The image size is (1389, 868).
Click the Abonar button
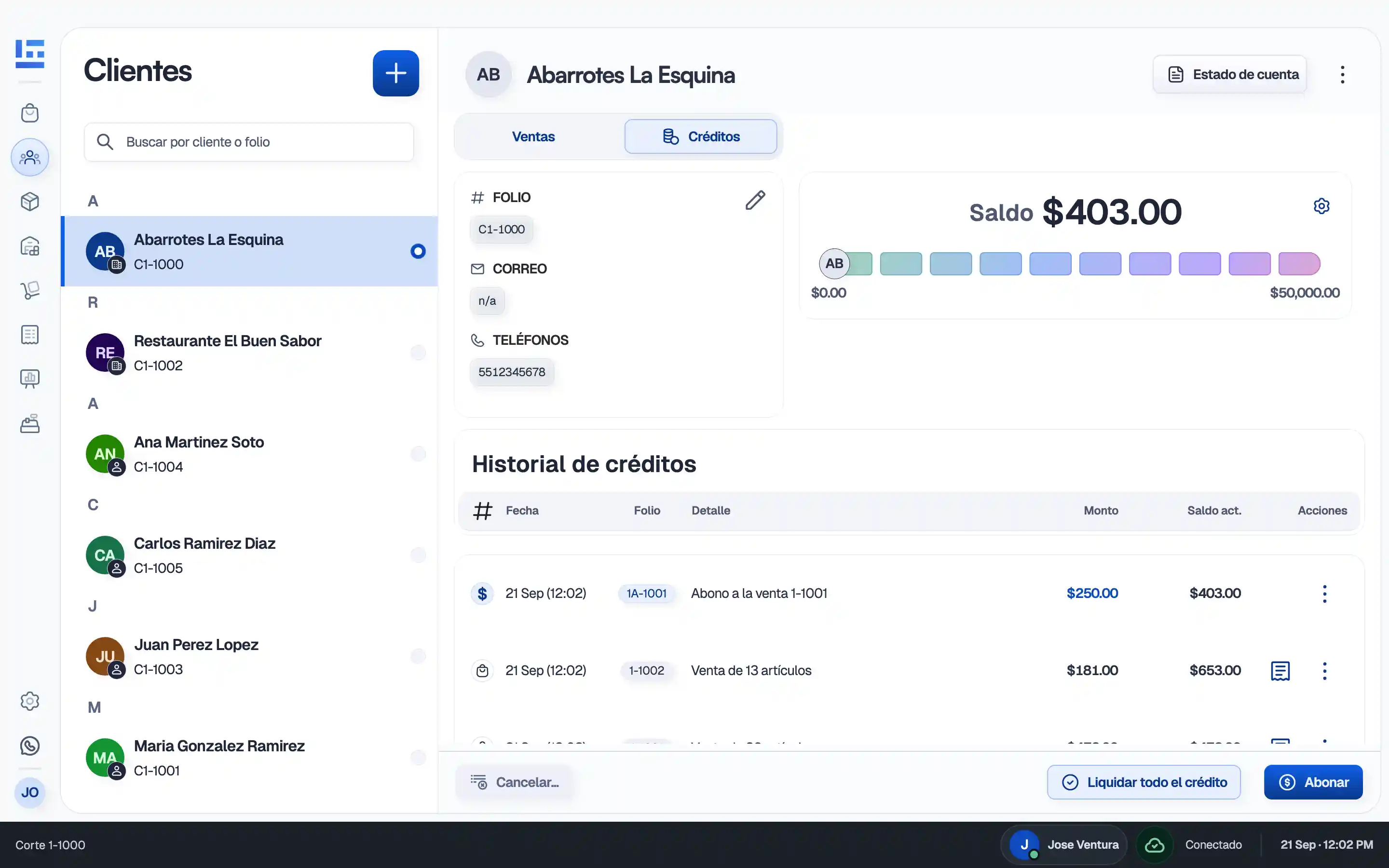pyautogui.click(x=1313, y=782)
